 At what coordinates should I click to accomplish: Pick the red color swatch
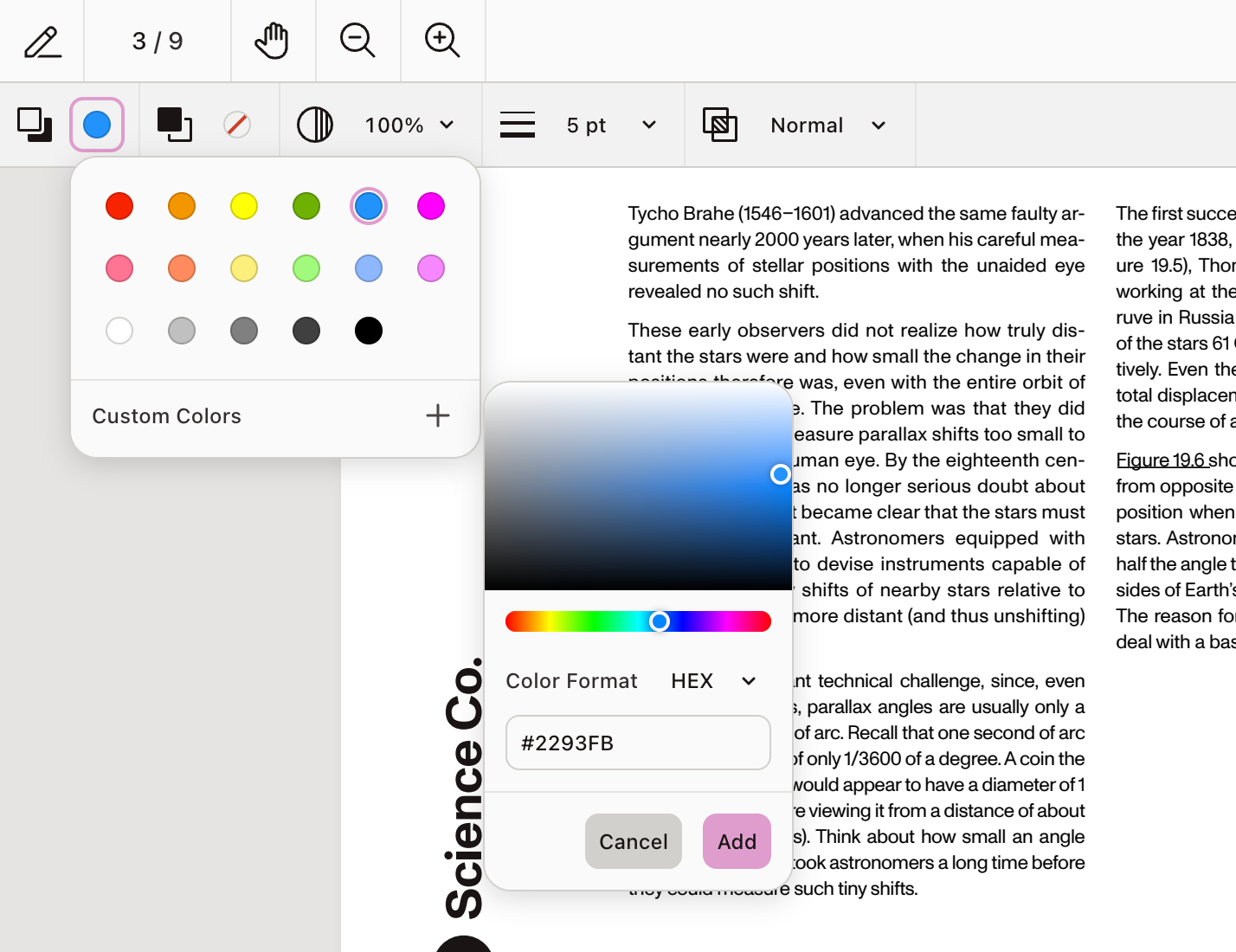pos(119,206)
